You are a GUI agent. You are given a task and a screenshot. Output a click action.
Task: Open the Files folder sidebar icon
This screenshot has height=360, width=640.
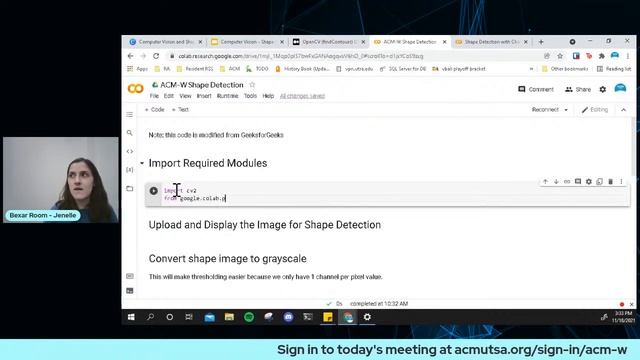pyautogui.click(x=130, y=188)
